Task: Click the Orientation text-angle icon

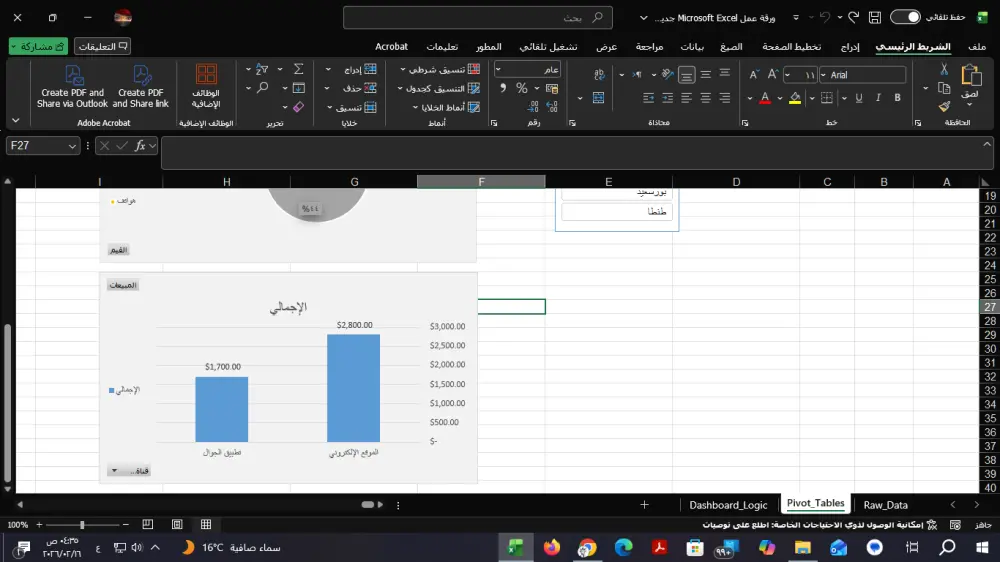Action: click(x=668, y=75)
